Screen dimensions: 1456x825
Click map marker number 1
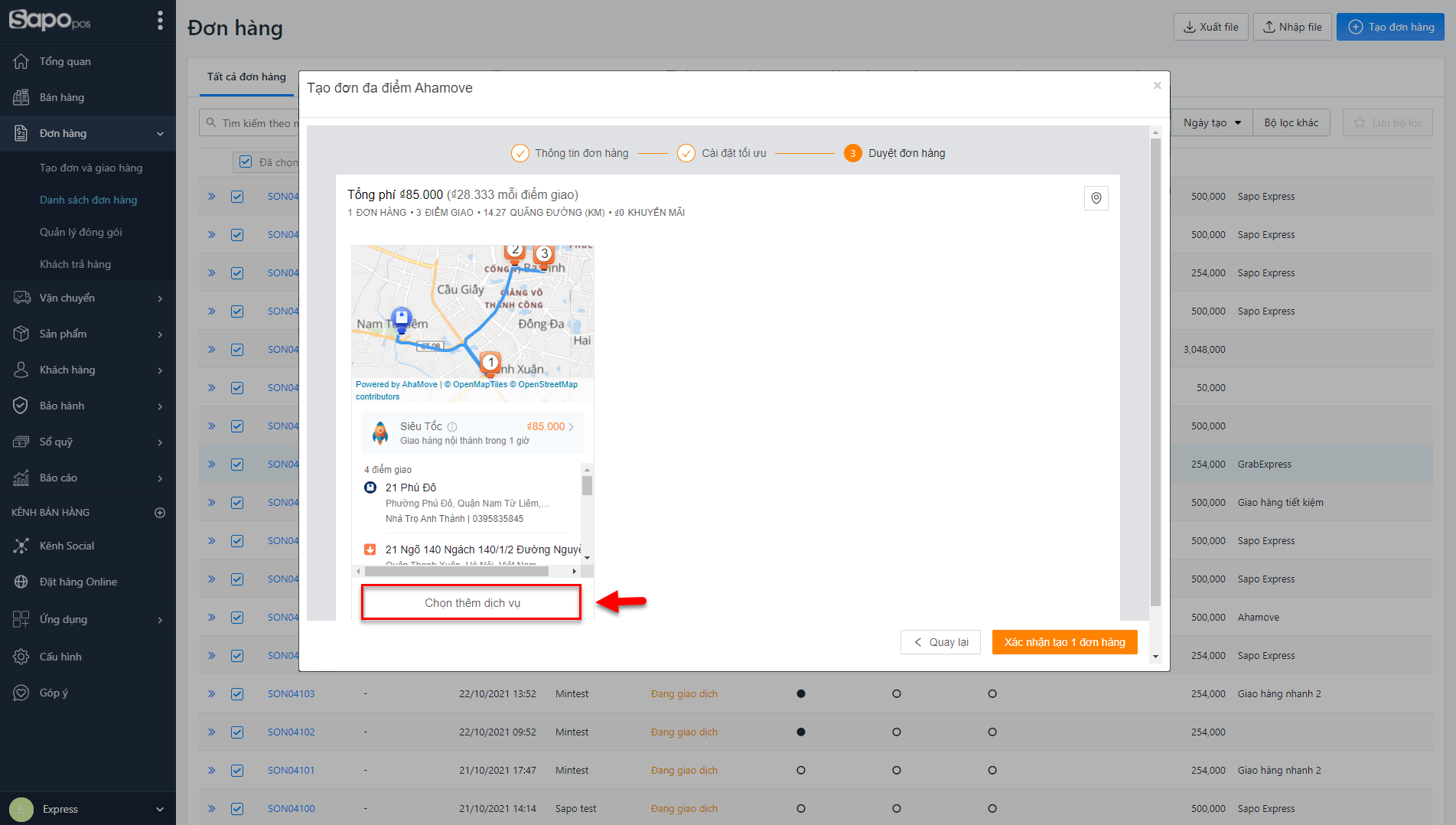click(x=490, y=363)
